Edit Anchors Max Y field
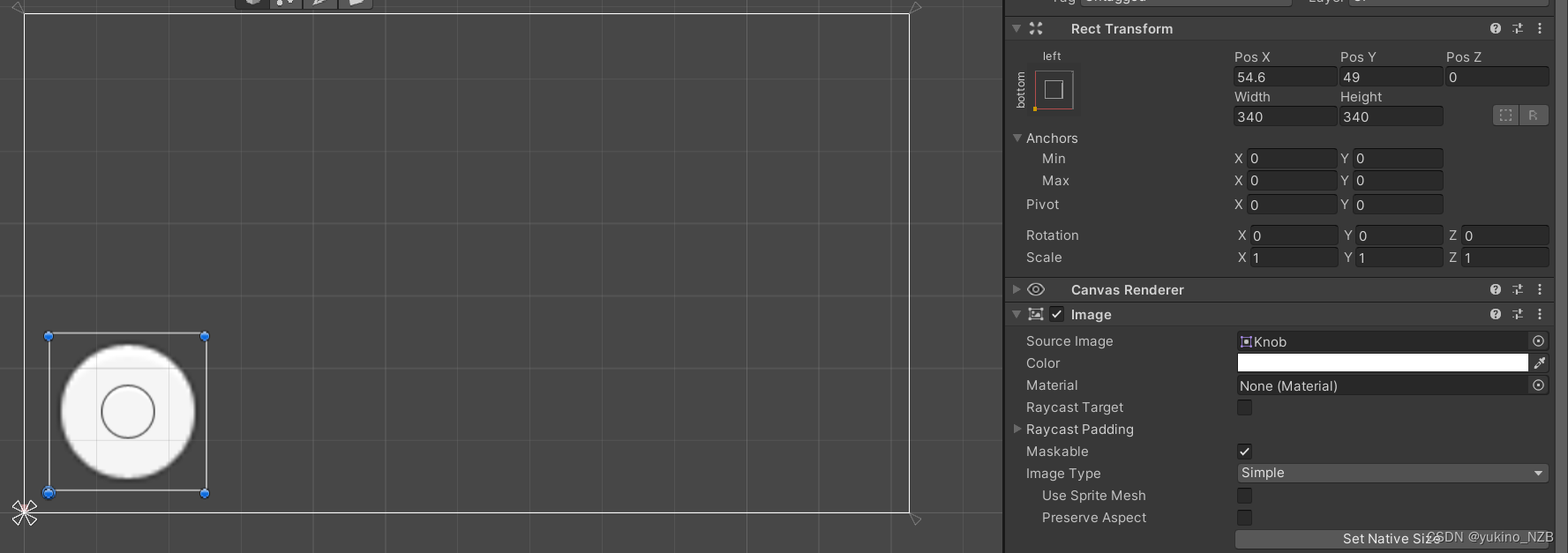This screenshot has height=553, width=1568. pos(1398,181)
